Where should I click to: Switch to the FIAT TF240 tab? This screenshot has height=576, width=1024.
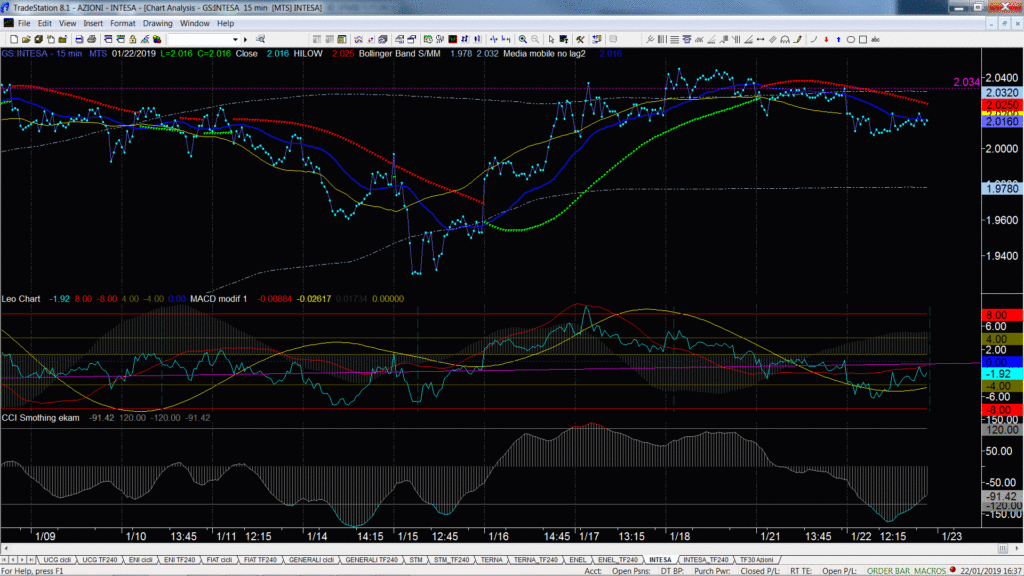260,560
